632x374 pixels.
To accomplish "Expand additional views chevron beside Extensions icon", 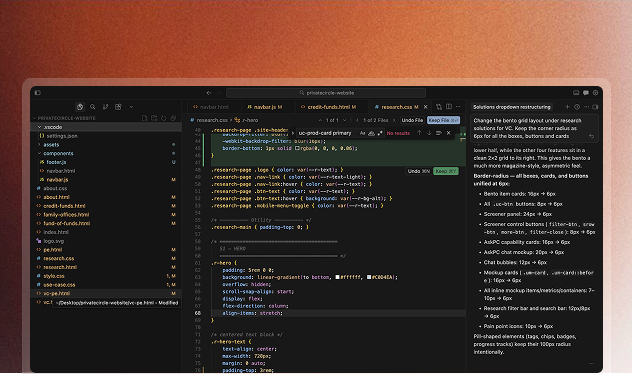I will (x=131, y=107).
